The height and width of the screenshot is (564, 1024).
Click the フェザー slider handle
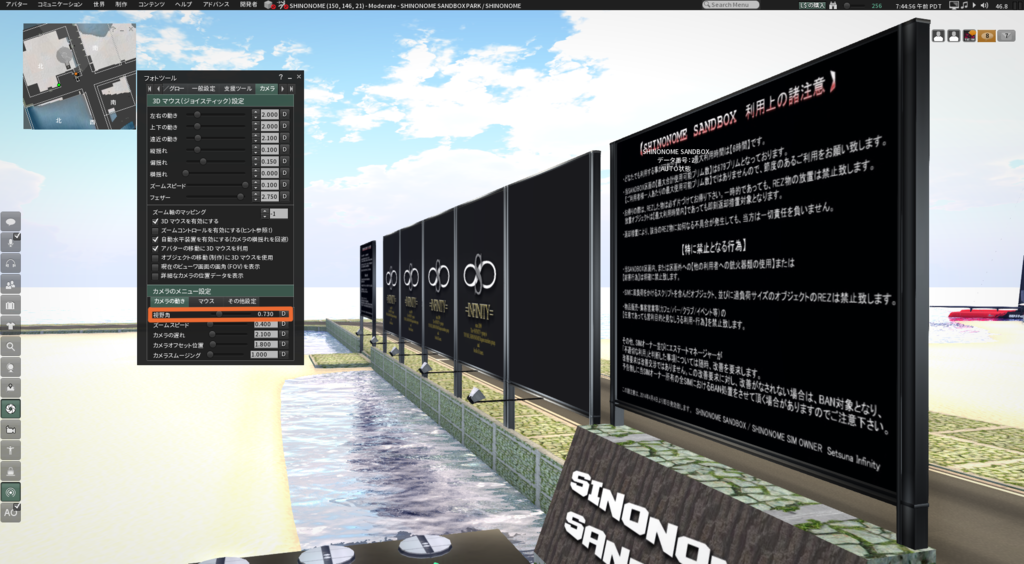click(x=240, y=196)
